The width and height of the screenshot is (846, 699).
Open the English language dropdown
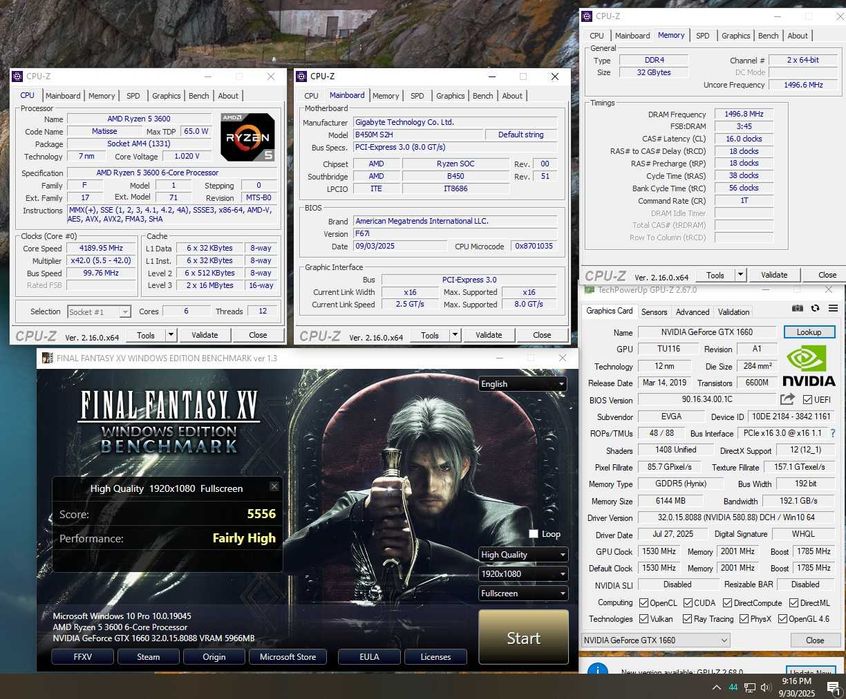522,384
